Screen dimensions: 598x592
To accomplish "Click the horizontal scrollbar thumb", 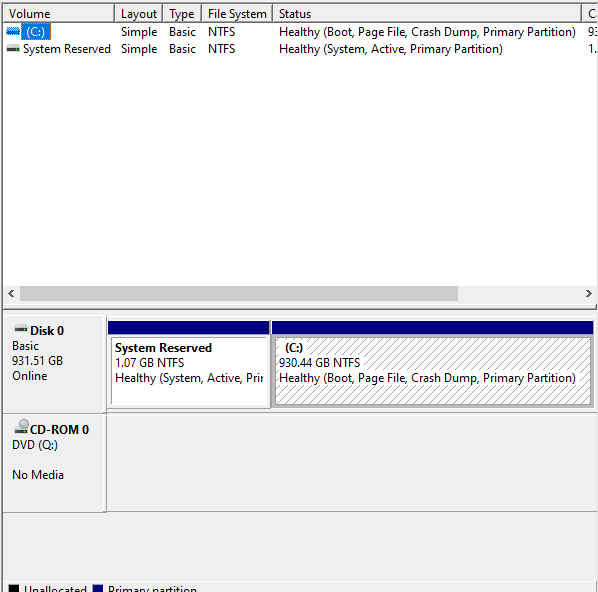I will [239, 293].
